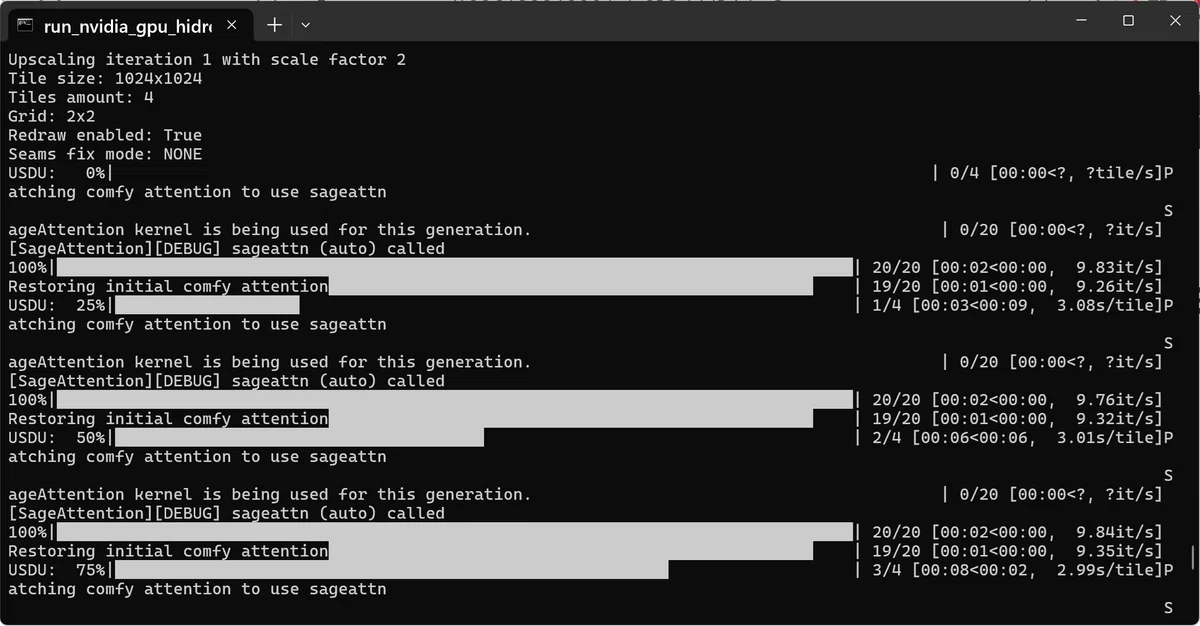This screenshot has width=1200, height=626.
Task: Maximize the terminal window
Action: [x=1128, y=20]
